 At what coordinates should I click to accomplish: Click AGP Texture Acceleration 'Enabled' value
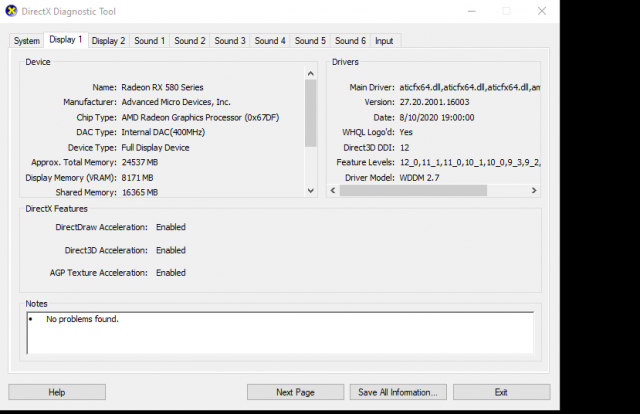coord(171,273)
